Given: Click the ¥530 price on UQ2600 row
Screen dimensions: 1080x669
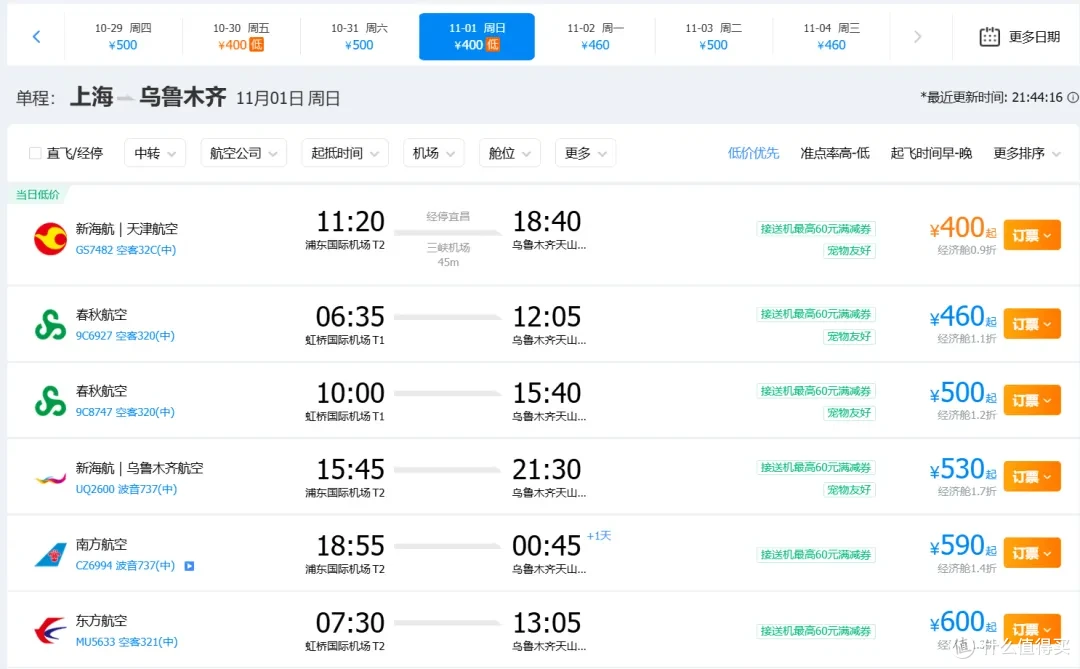Looking at the screenshot, I should (x=962, y=470).
